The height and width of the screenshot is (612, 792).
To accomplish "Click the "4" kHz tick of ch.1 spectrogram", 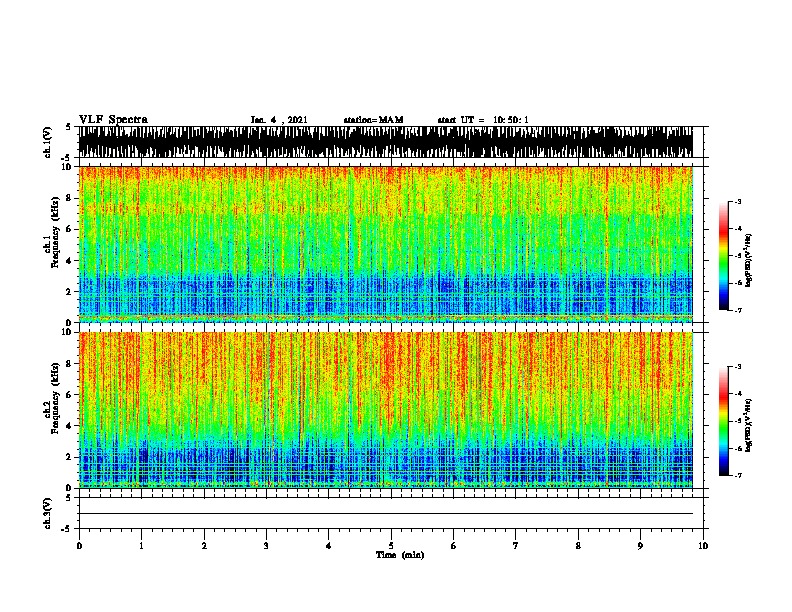I will pyautogui.click(x=70, y=261).
